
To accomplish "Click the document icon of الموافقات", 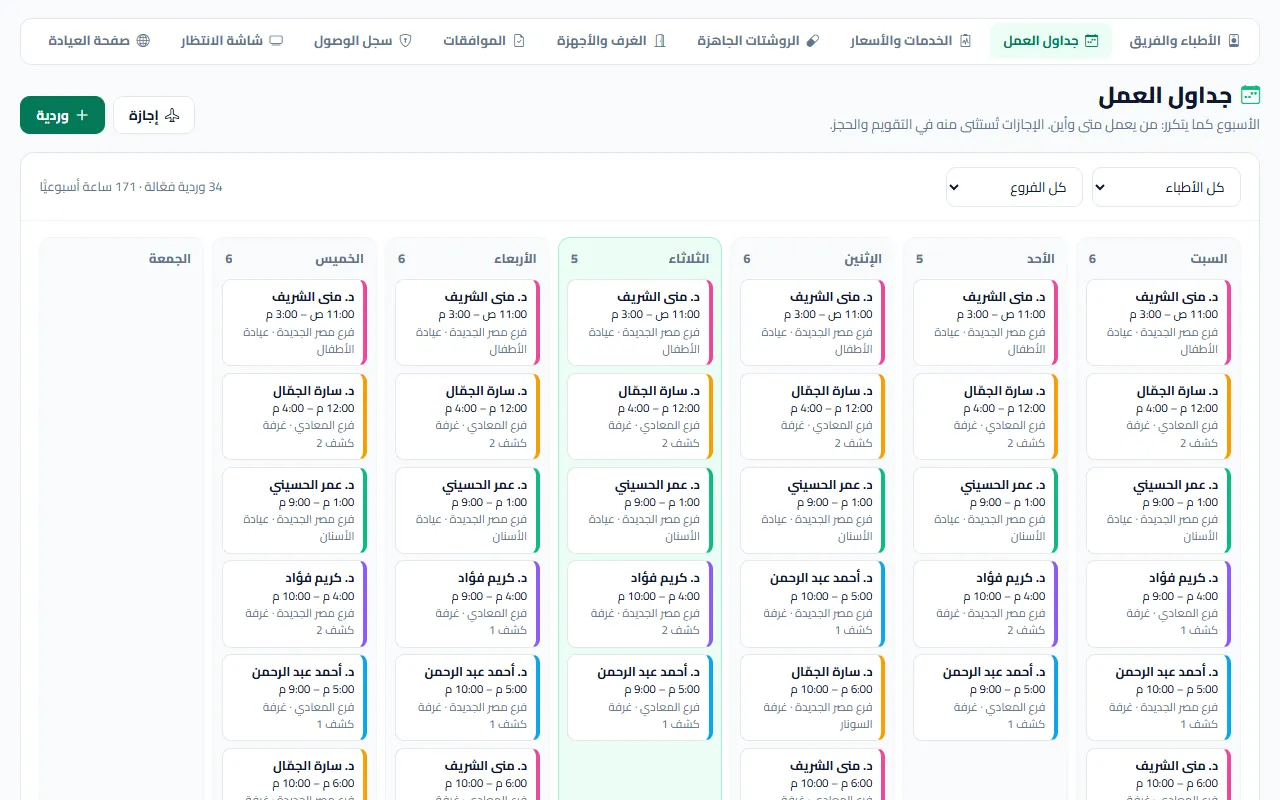I will click(518, 41).
